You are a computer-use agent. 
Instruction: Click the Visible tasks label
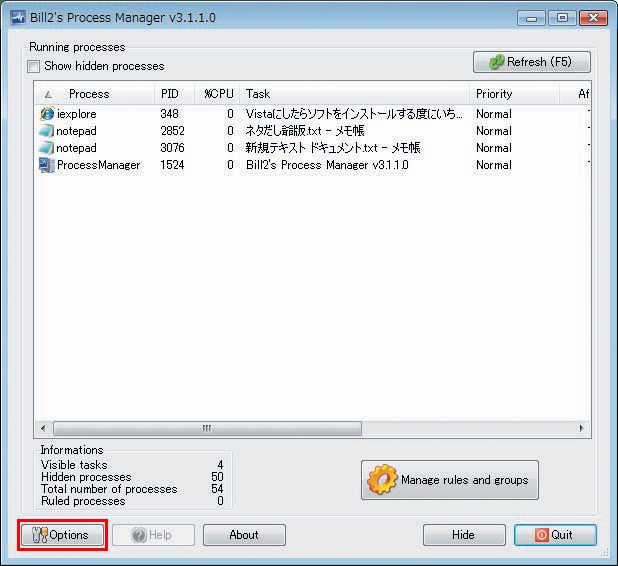[74, 465]
